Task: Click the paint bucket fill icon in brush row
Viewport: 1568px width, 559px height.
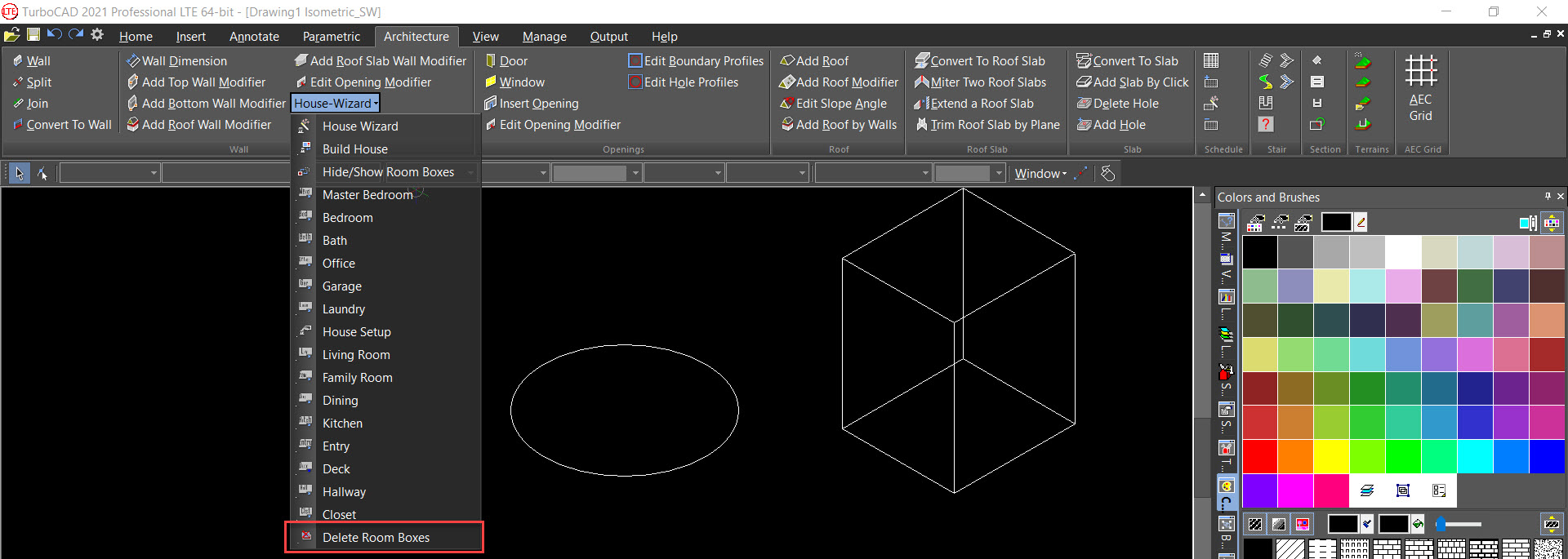Action: coord(1418,524)
